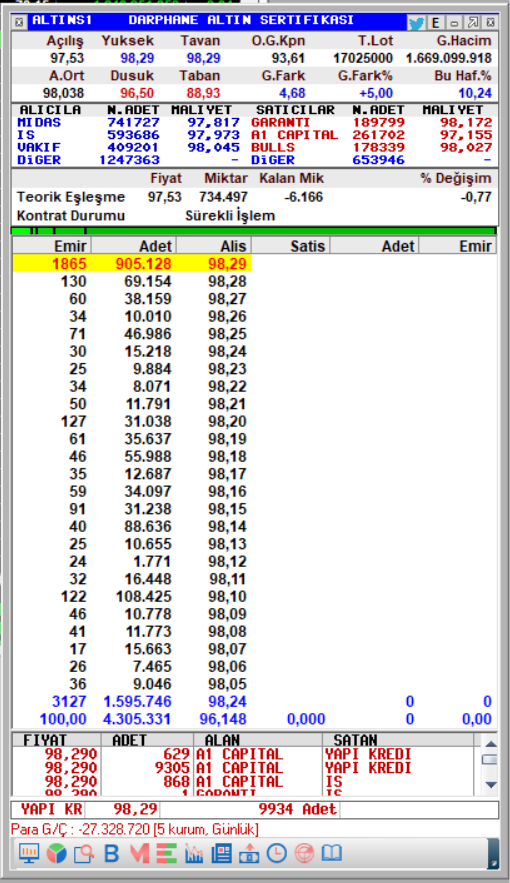This screenshot has width=510, height=883.
Task: Open the blue bar chart toolbar icon
Action: pos(194,854)
